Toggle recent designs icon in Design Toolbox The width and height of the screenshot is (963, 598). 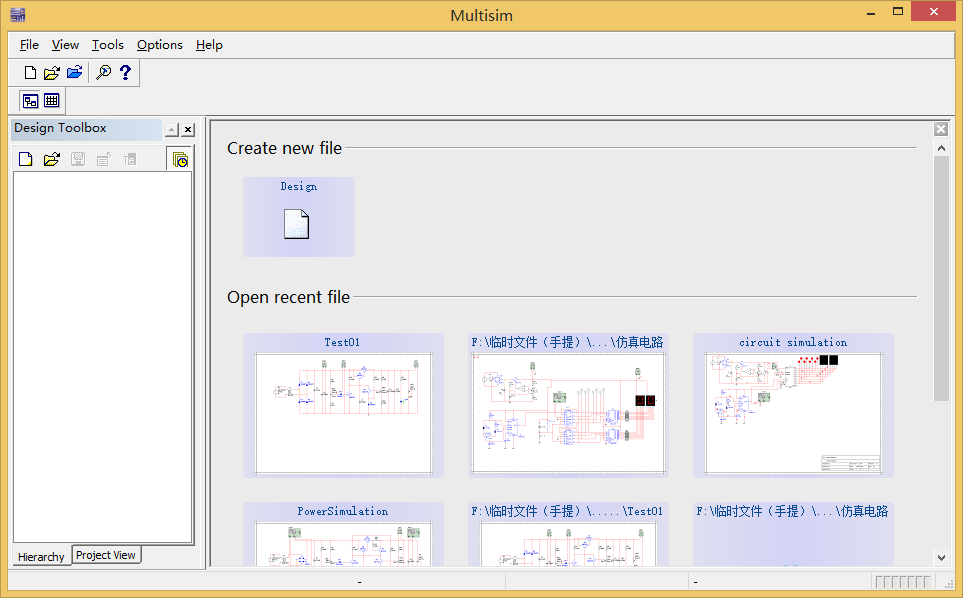coord(180,160)
